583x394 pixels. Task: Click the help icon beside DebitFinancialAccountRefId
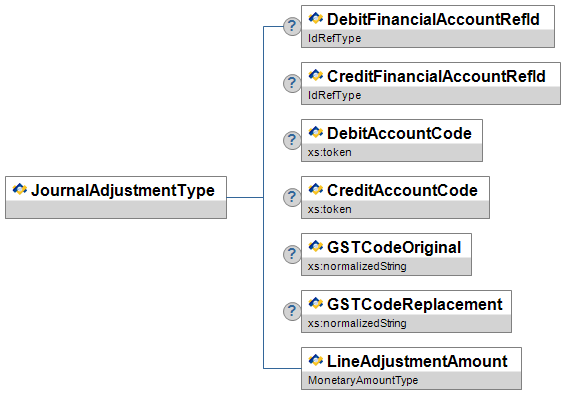tap(292, 26)
